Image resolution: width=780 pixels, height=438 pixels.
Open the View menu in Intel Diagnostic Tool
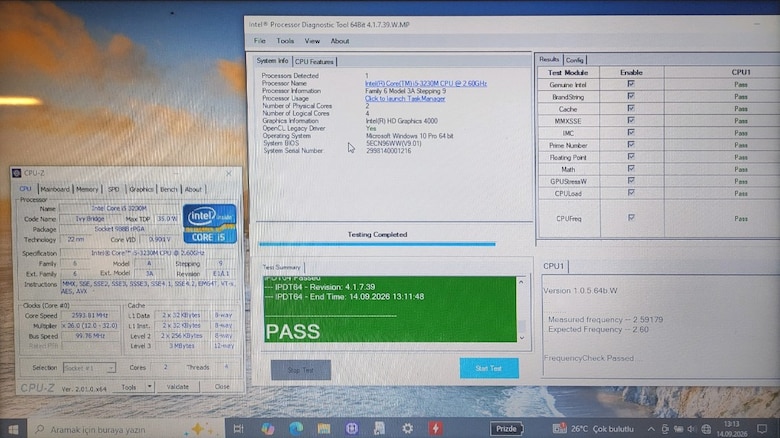pyautogui.click(x=312, y=41)
